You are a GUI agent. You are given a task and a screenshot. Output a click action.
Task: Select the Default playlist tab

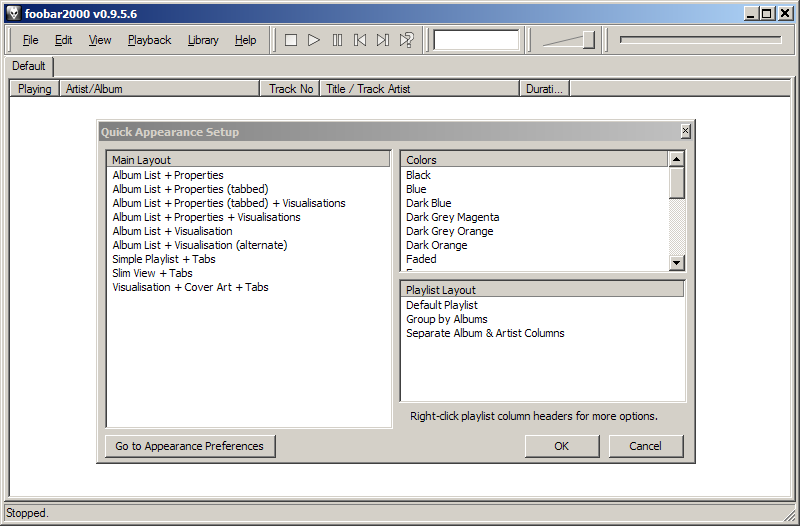(x=29, y=66)
